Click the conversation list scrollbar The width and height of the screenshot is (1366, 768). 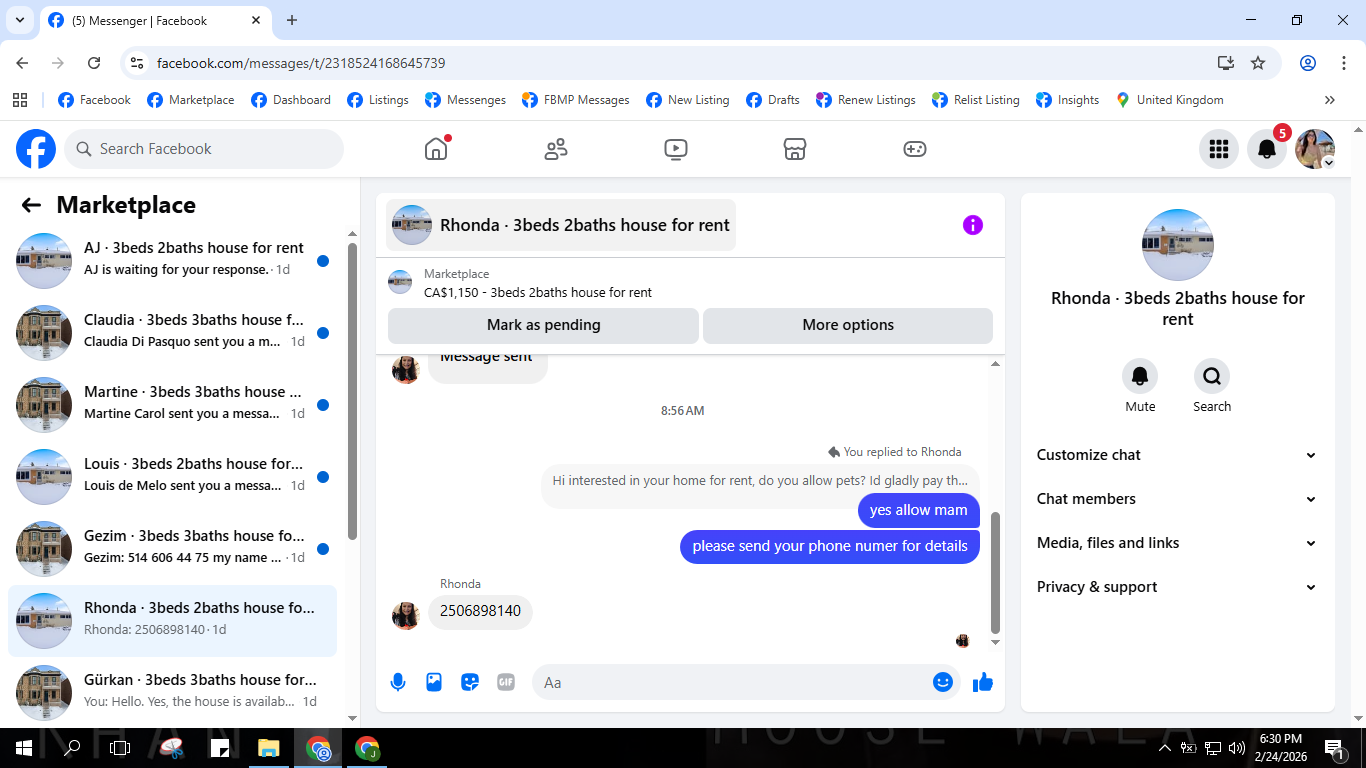click(x=352, y=390)
